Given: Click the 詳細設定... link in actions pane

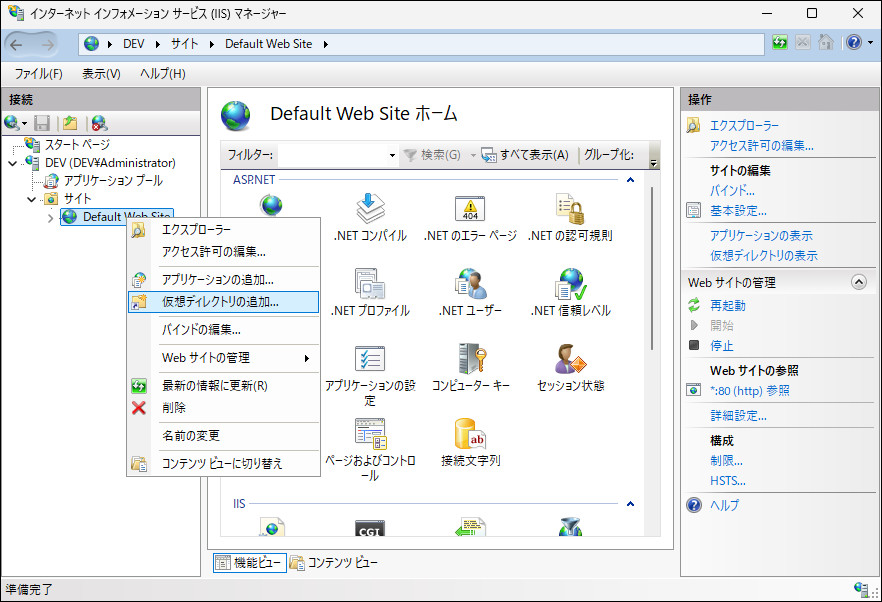Looking at the screenshot, I should point(738,416).
